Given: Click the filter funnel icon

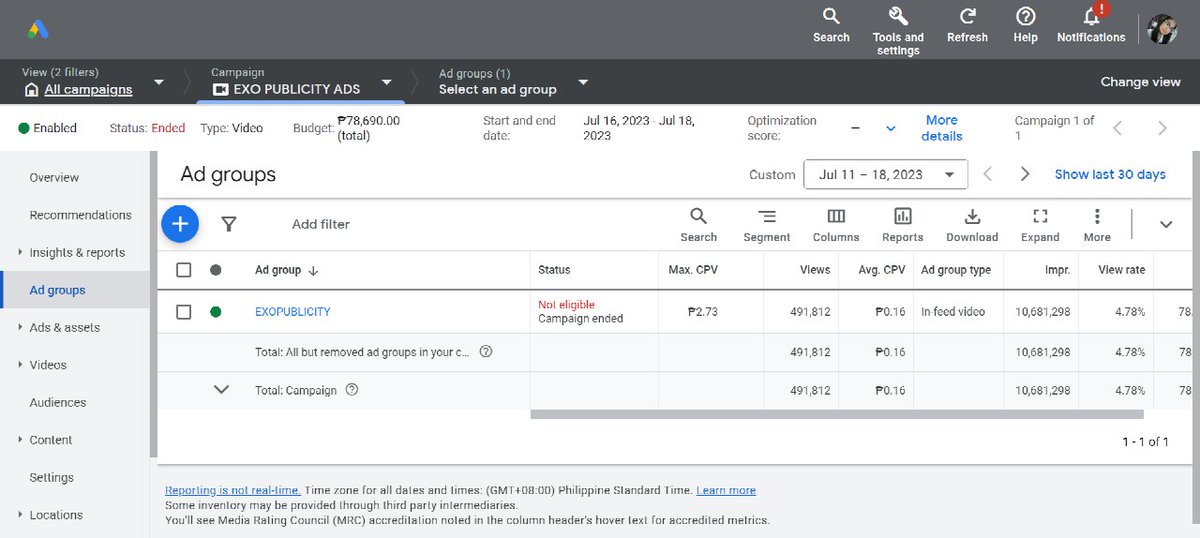Looking at the screenshot, I should coord(228,224).
